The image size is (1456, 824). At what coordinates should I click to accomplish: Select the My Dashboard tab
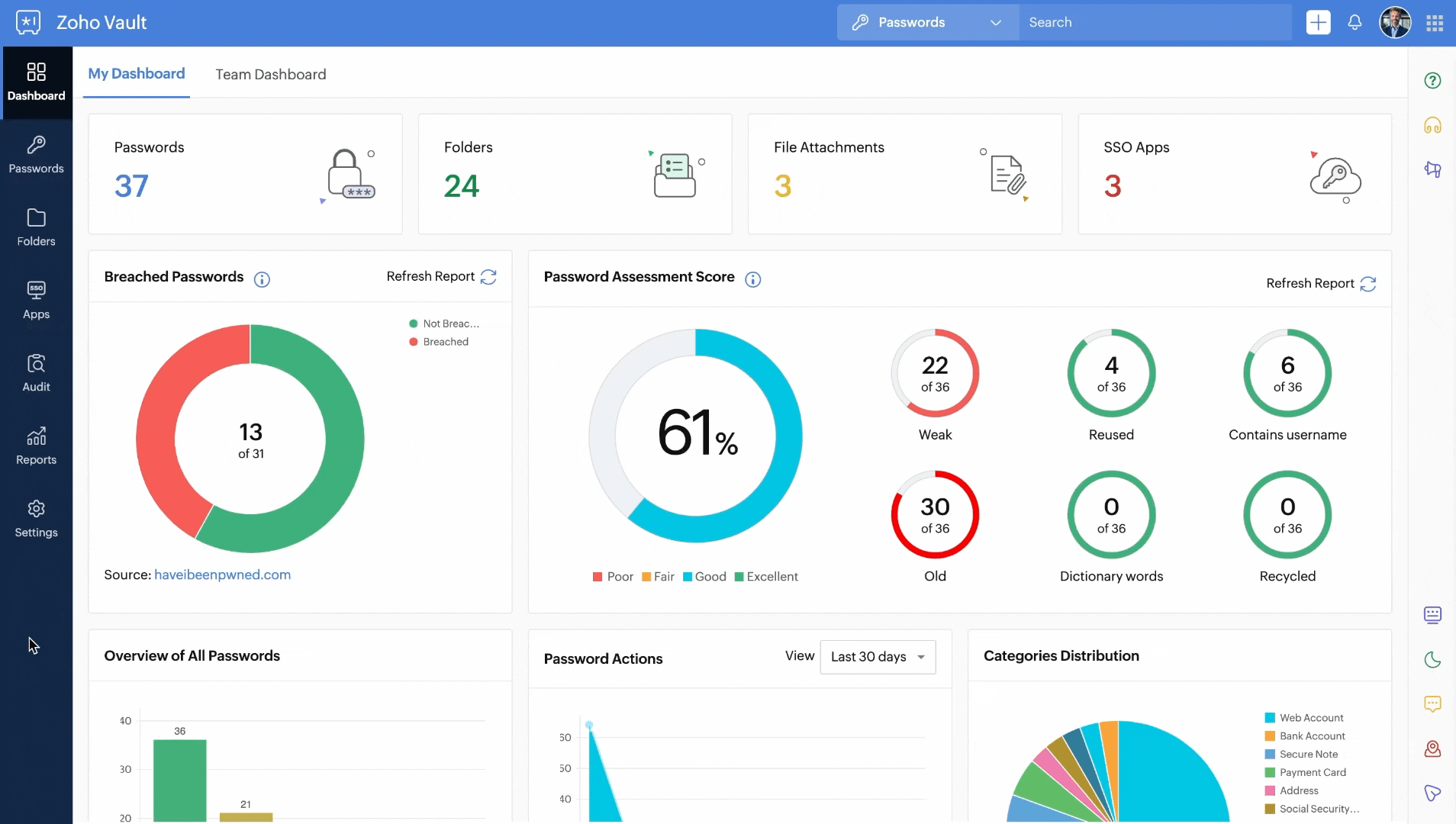(136, 74)
